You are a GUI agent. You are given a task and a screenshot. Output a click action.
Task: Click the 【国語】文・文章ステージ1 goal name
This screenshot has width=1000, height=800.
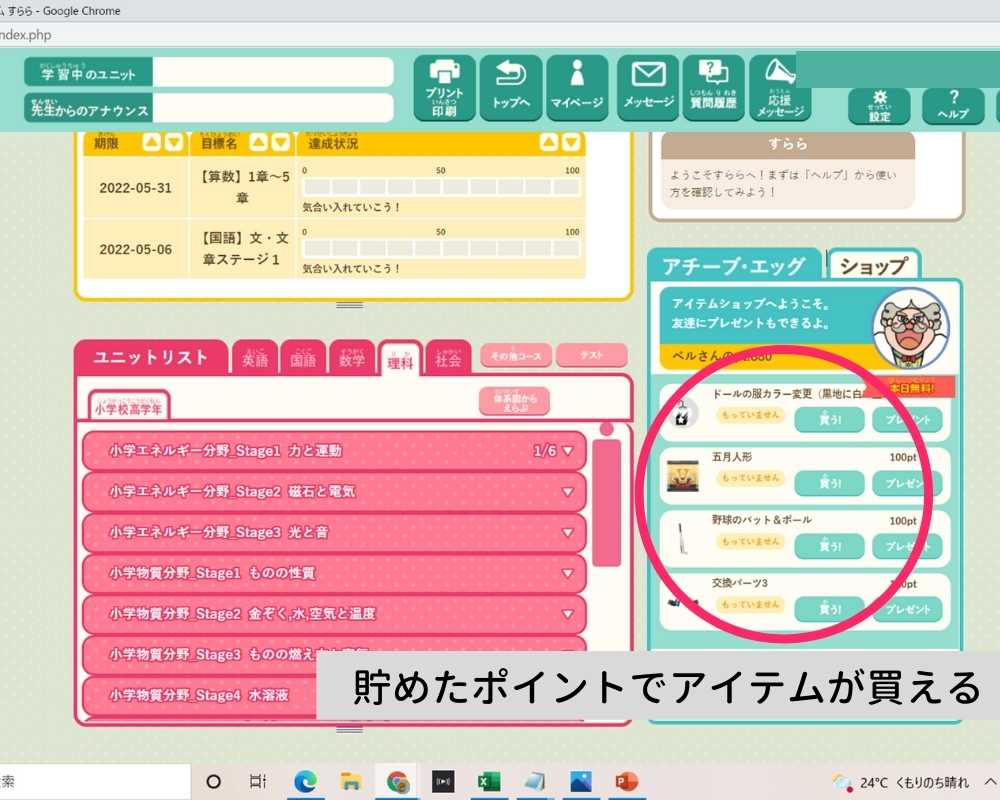click(243, 248)
